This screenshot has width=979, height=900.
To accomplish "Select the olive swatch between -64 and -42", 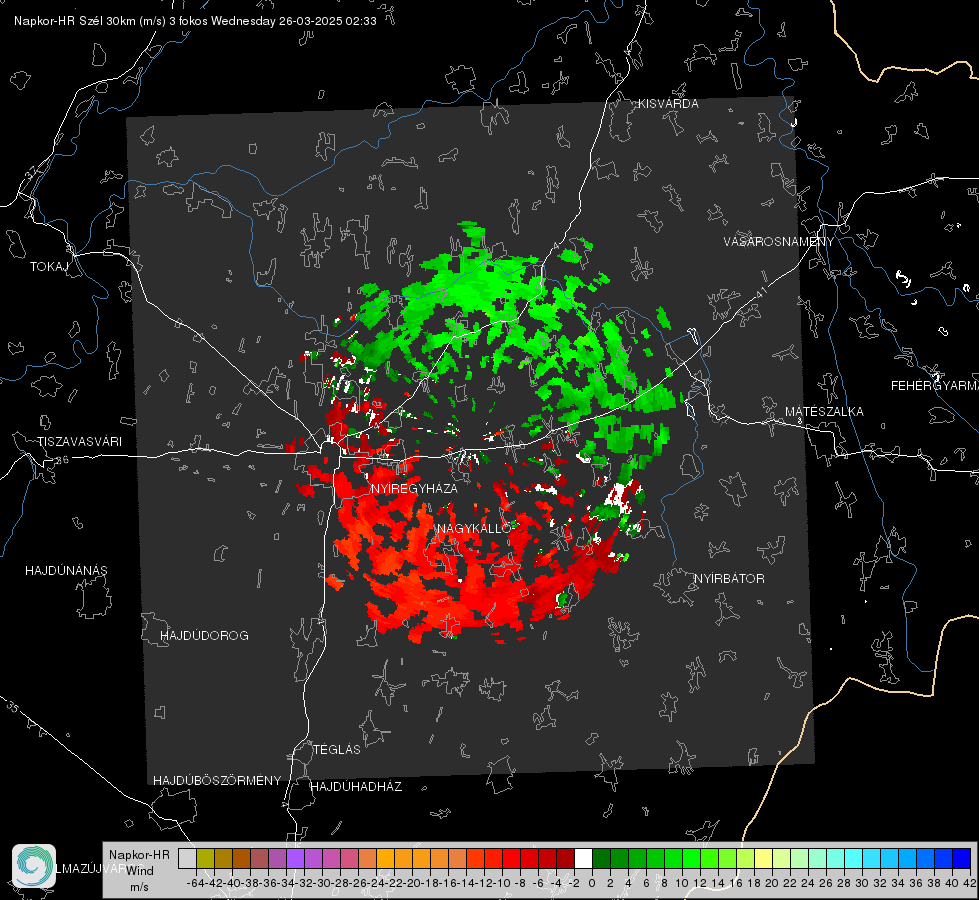I will click(x=205, y=858).
